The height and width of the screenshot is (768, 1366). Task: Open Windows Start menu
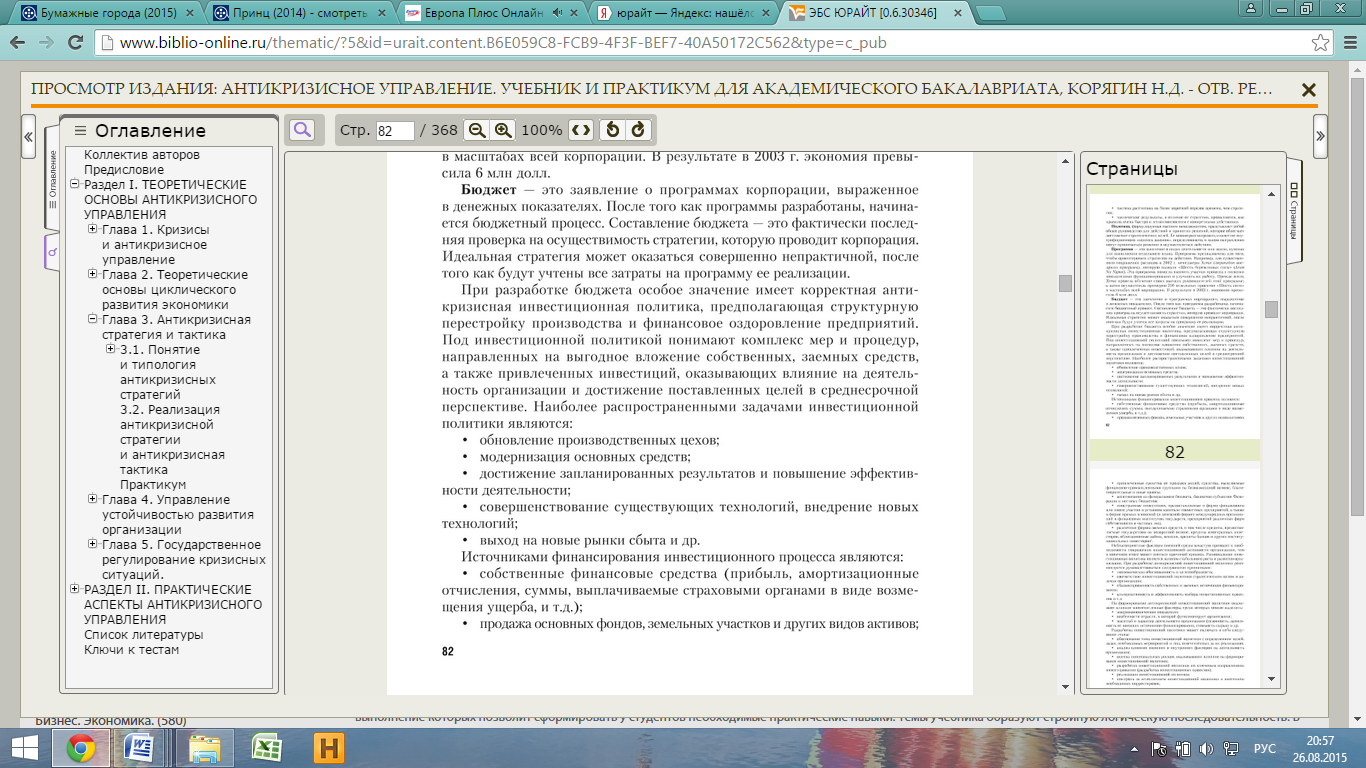(x=24, y=747)
